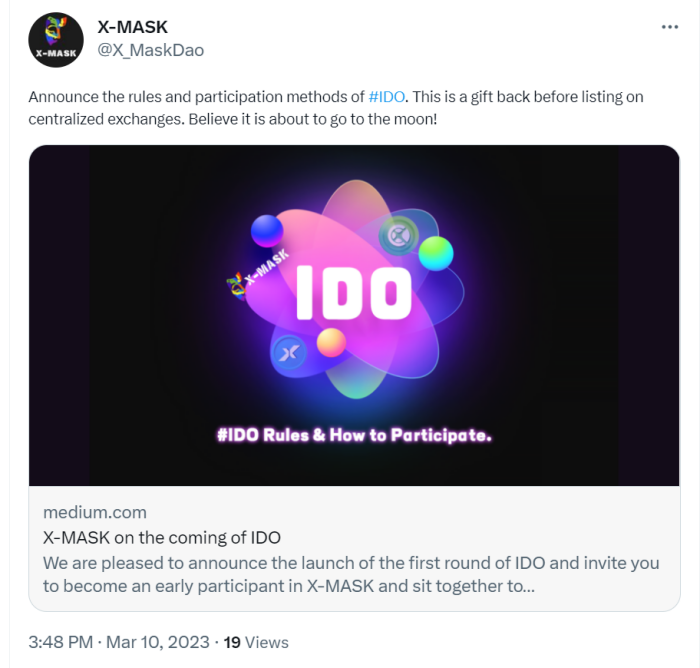The image size is (700, 668).
Task: Click the X-MASK profile avatar
Action: point(57,40)
